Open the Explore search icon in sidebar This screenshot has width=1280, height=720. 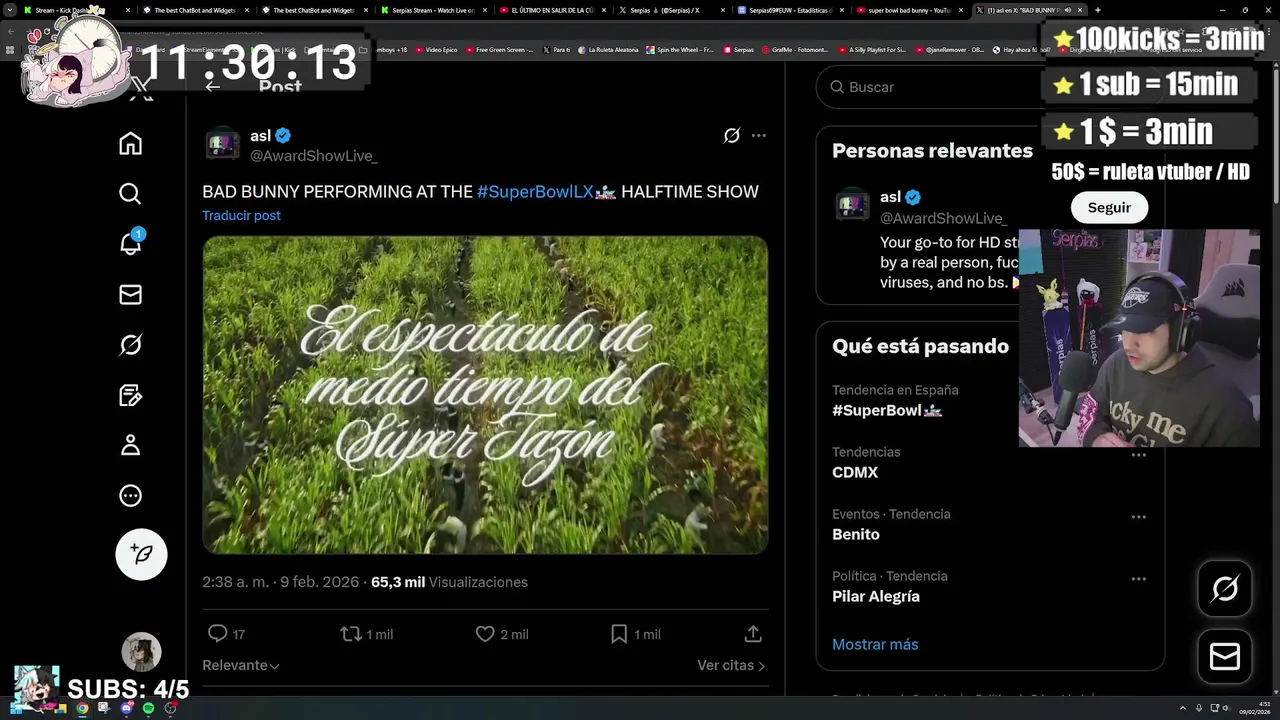(130, 193)
